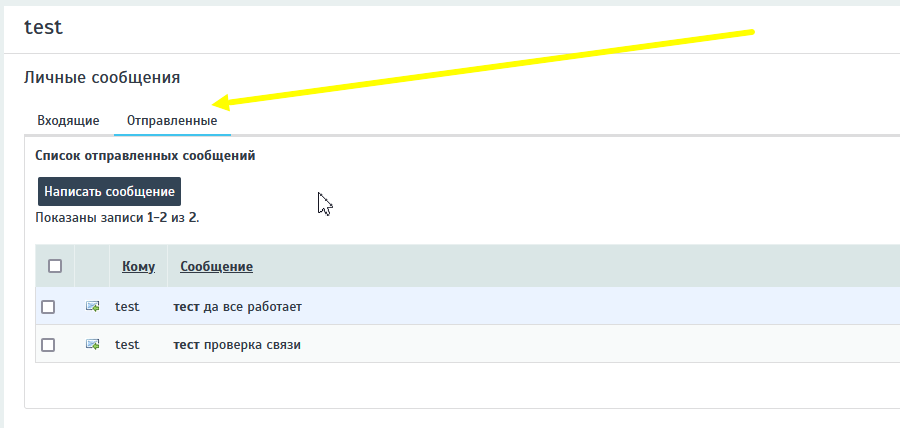Open message 'тест проверка связи'
This screenshot has width=900, height=428.
click(x=237, y=344)
